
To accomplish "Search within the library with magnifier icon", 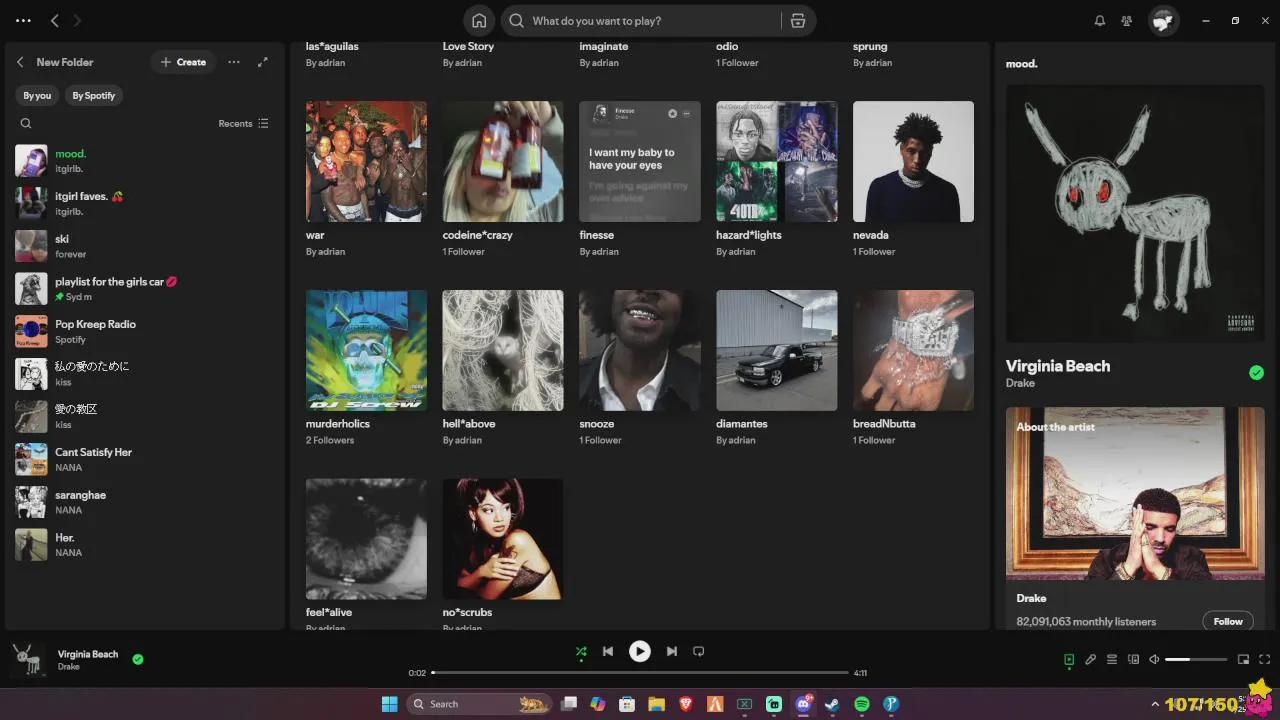I will tap(26, 124).
